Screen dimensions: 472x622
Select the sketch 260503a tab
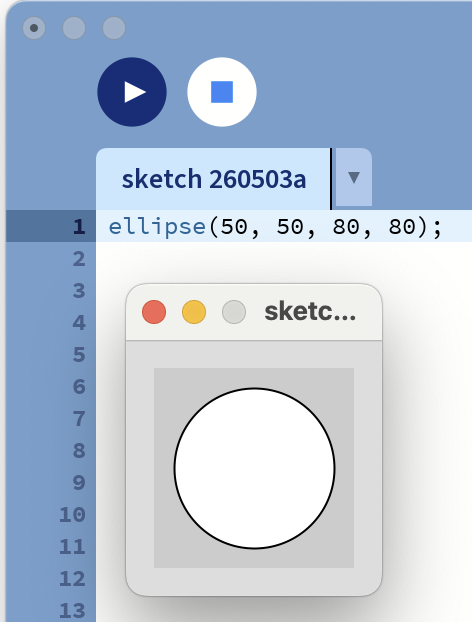213,179
